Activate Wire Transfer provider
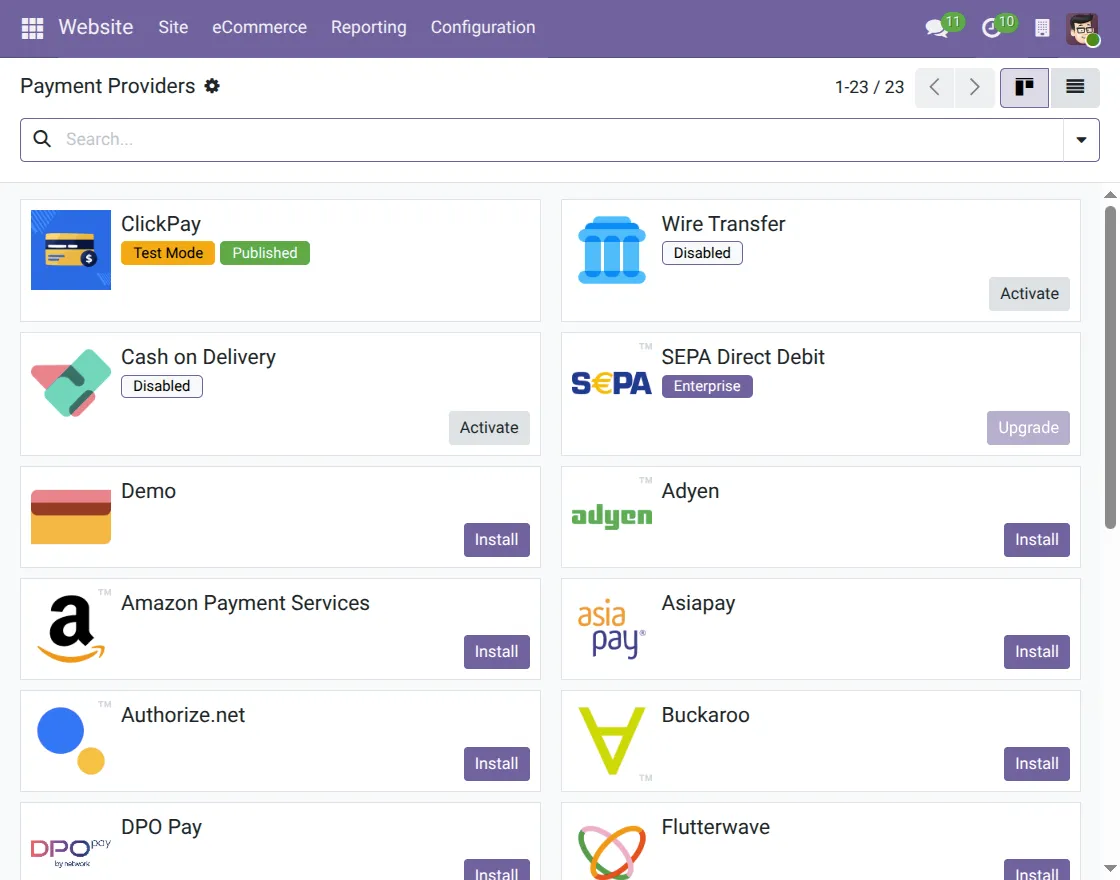The image size is (1120, 880). [x=1029, y=294]
